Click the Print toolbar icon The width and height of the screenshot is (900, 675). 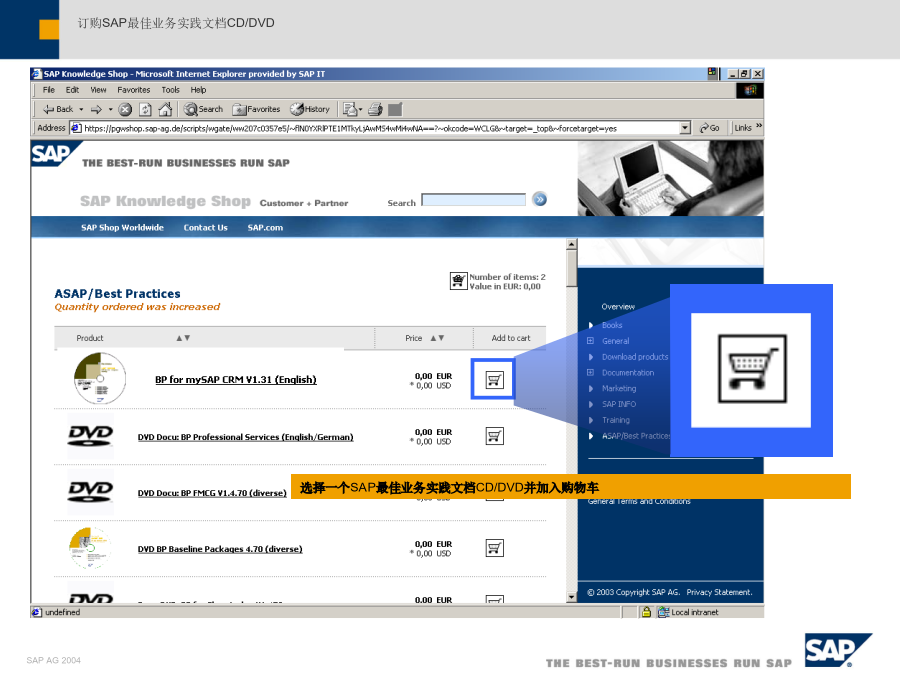pos(375,109)
